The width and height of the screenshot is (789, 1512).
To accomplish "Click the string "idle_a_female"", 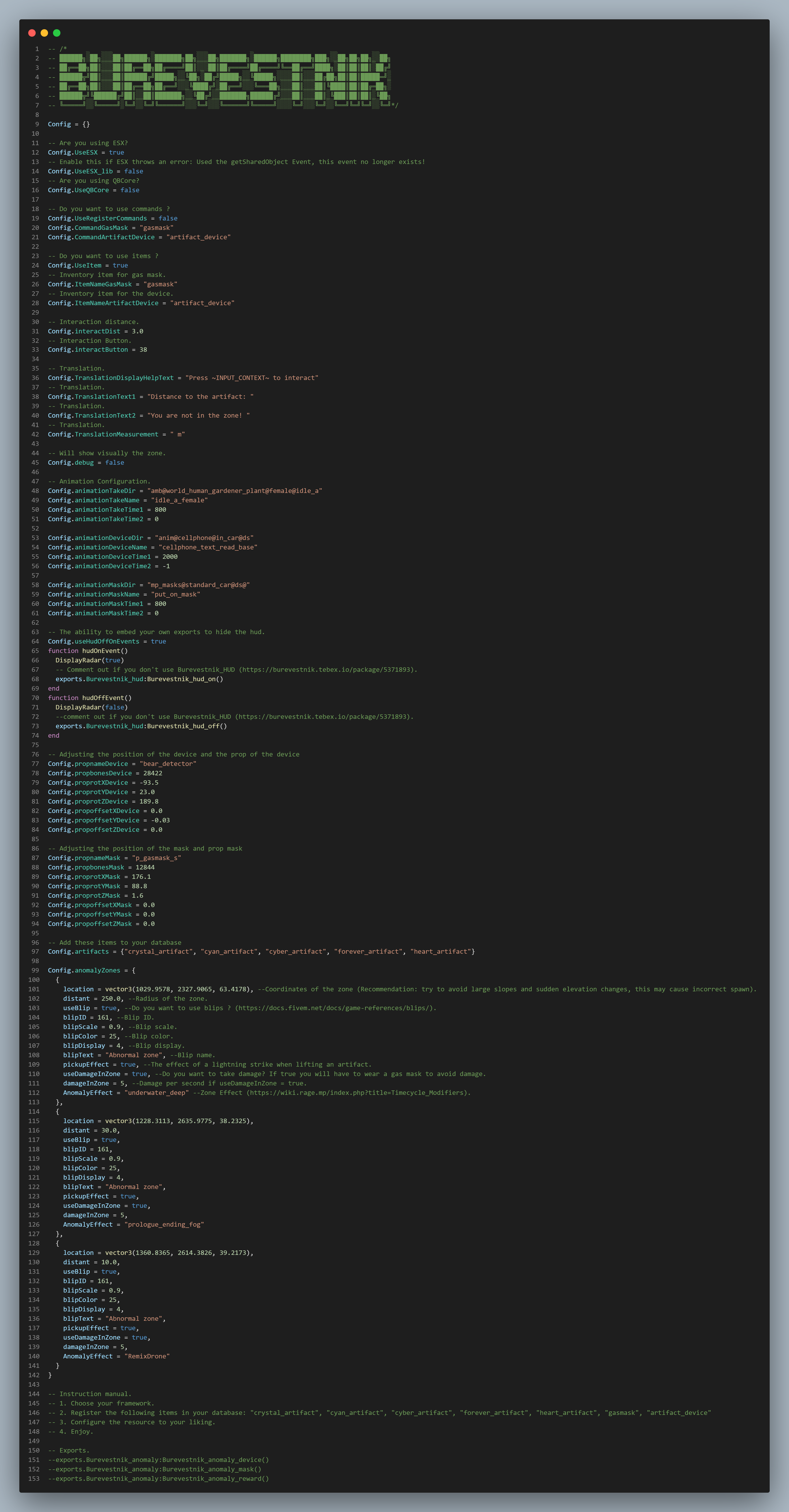I will click(x=180, y=500).
